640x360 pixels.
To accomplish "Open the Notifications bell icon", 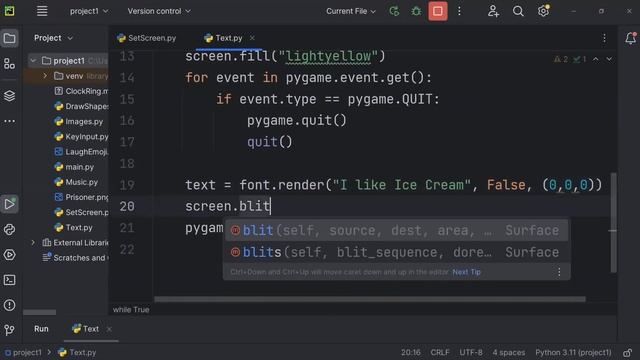I will click(x=630, y=38).
